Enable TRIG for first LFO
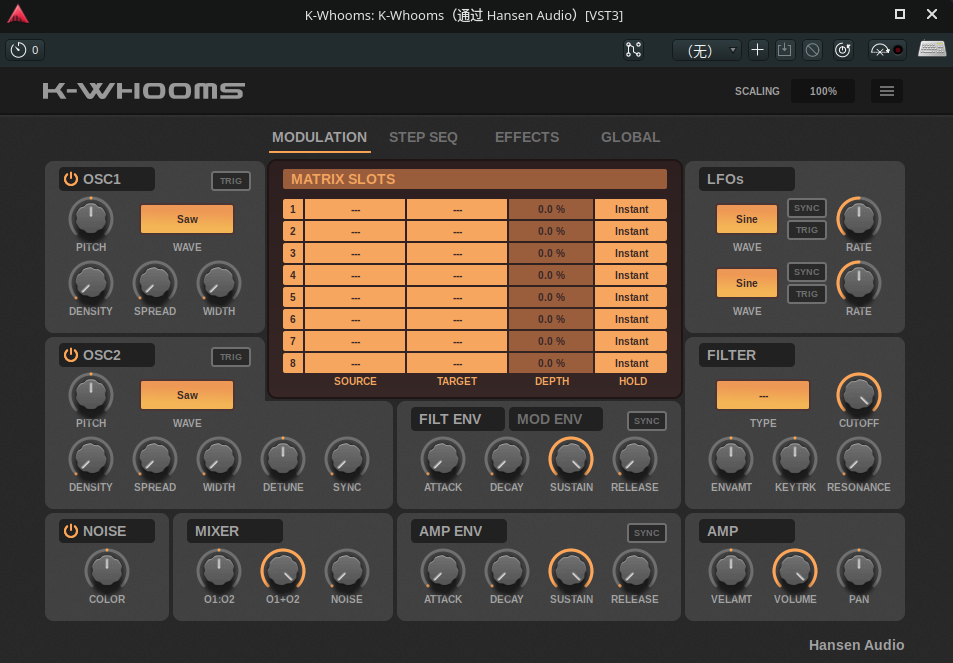 click(807, 230)
